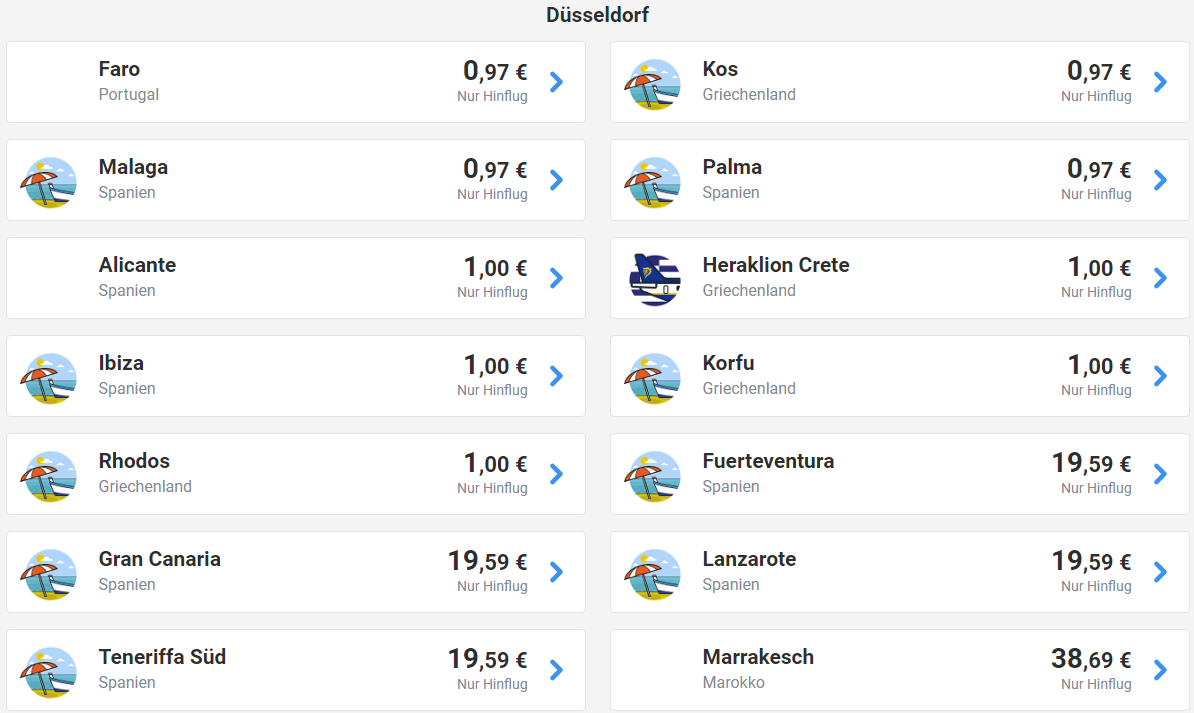Click the beach umbrella icon beside Kos
The height and width of the screenshot is (713, 1194).
point(652,83)
